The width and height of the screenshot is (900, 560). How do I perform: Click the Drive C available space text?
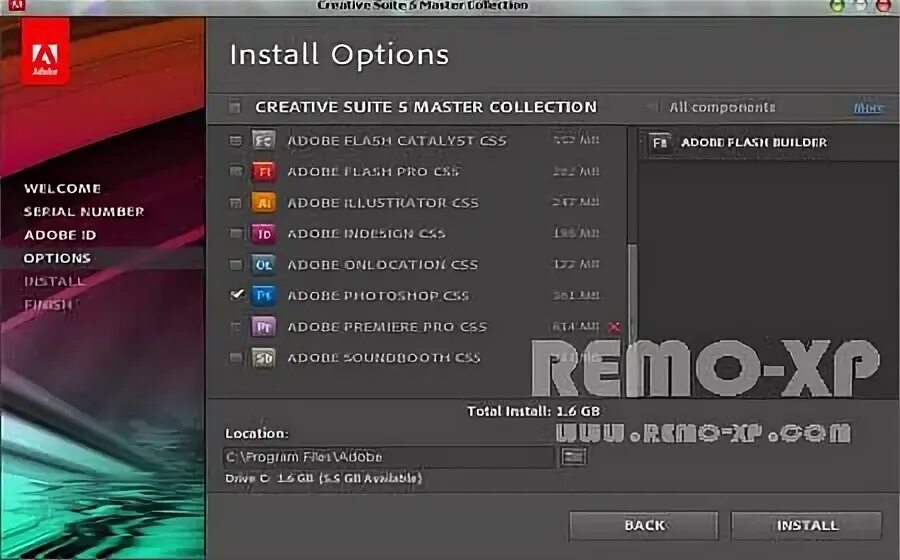323,478
